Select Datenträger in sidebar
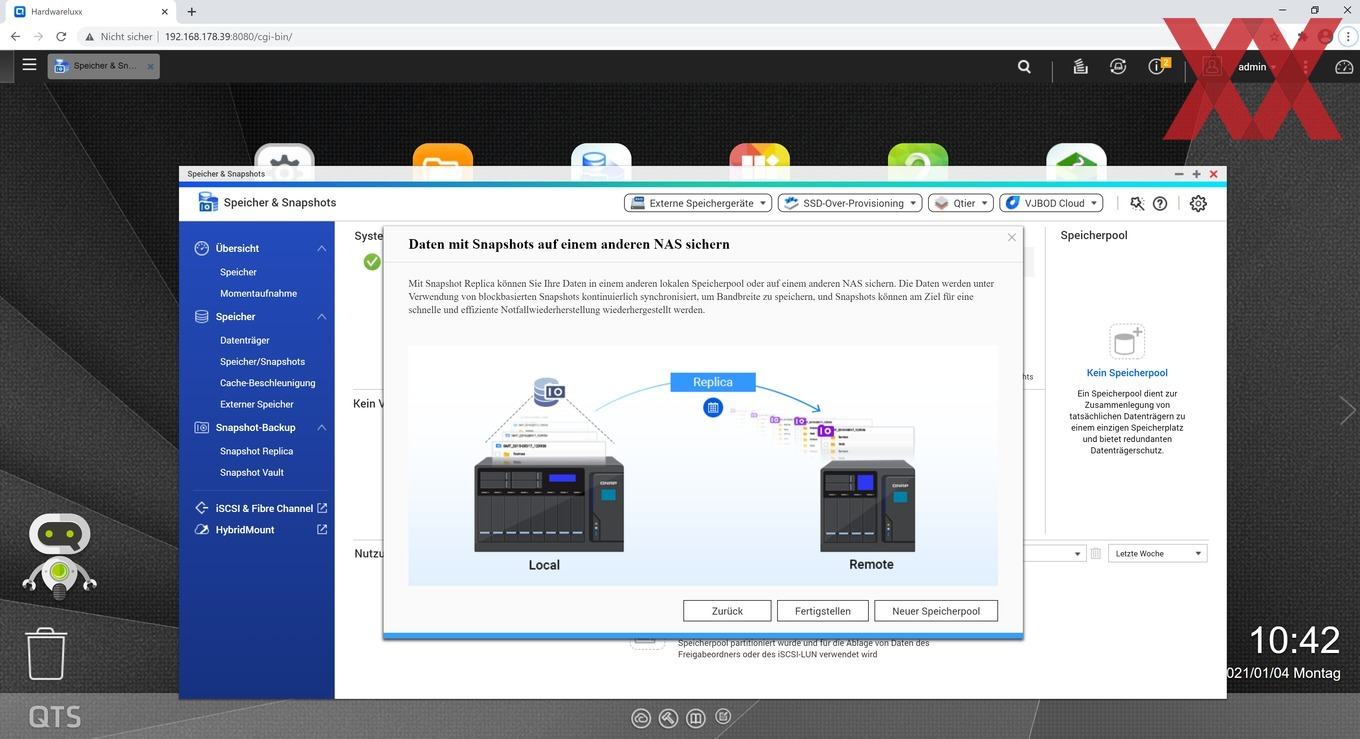Viewport: 1360px width, 739px height. pos(245,340)
